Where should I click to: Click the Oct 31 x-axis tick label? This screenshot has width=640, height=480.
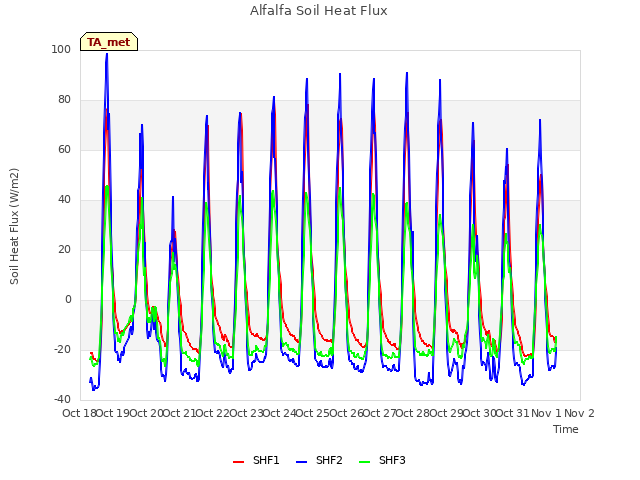[513, 413]
